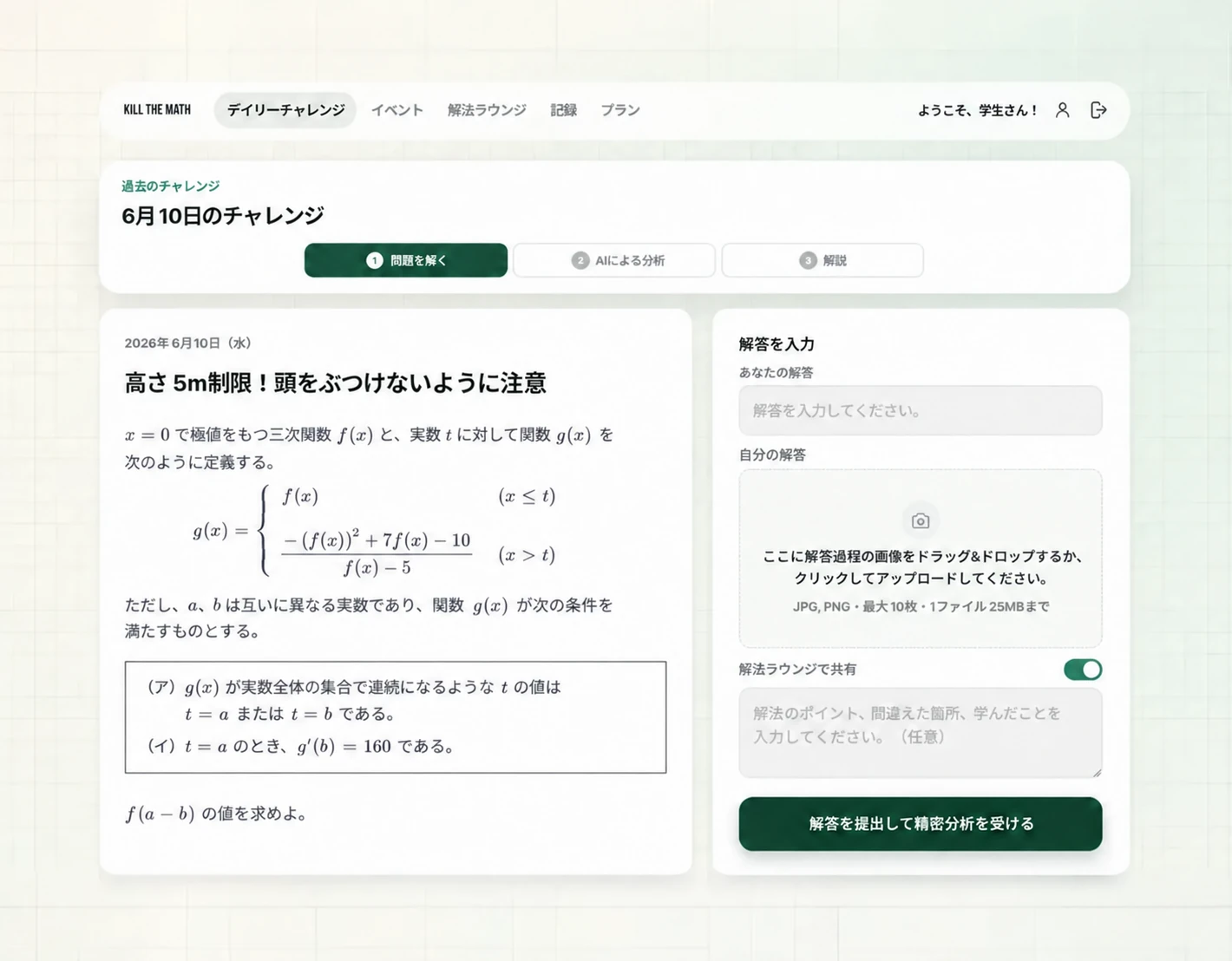The image size is (1232, 961).
Task: Toggle the 解法ラウンジで共有 switch
Action: pos(1083,670)
